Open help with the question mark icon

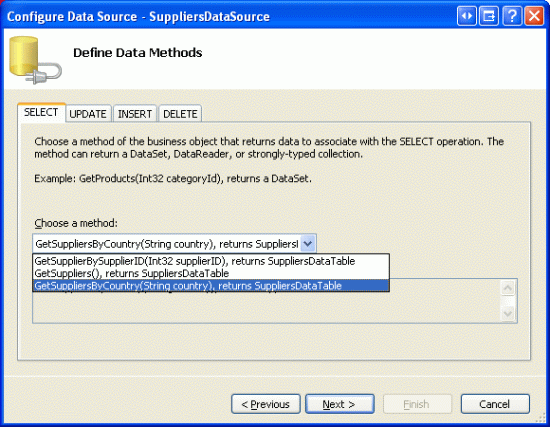(x=512, y=16)
